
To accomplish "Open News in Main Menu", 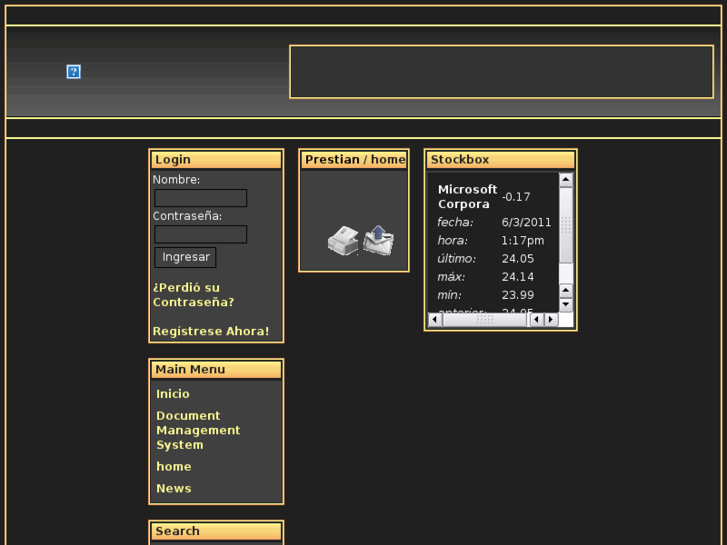I will (173, 488).
